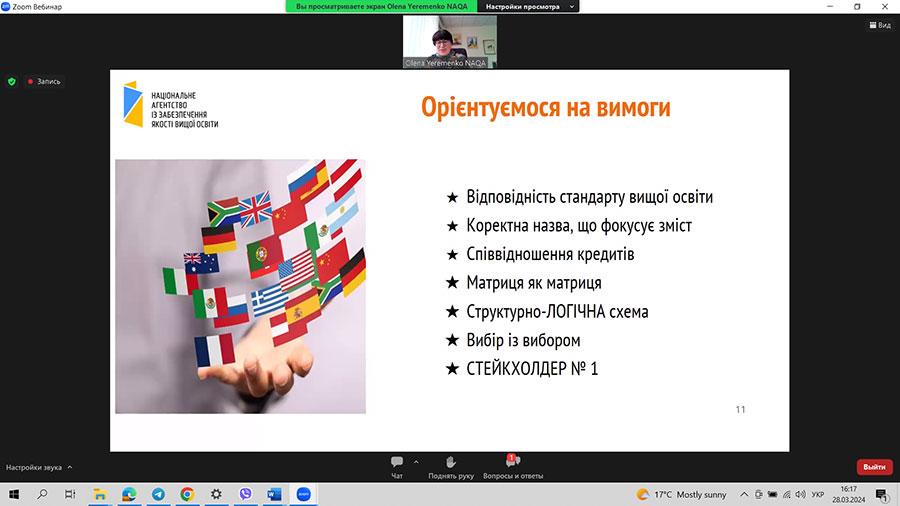This screenshot has width=900, height=506.
Task: Launch File Explorer from taskbar
Action: (100, 494)
